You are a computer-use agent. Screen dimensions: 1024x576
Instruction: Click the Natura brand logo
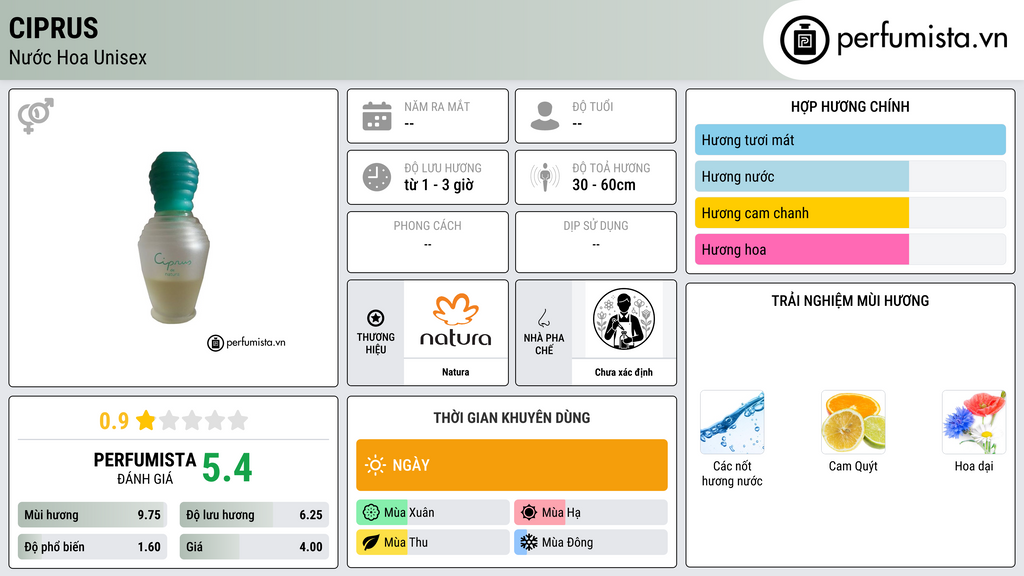click(x=456, y=319)
